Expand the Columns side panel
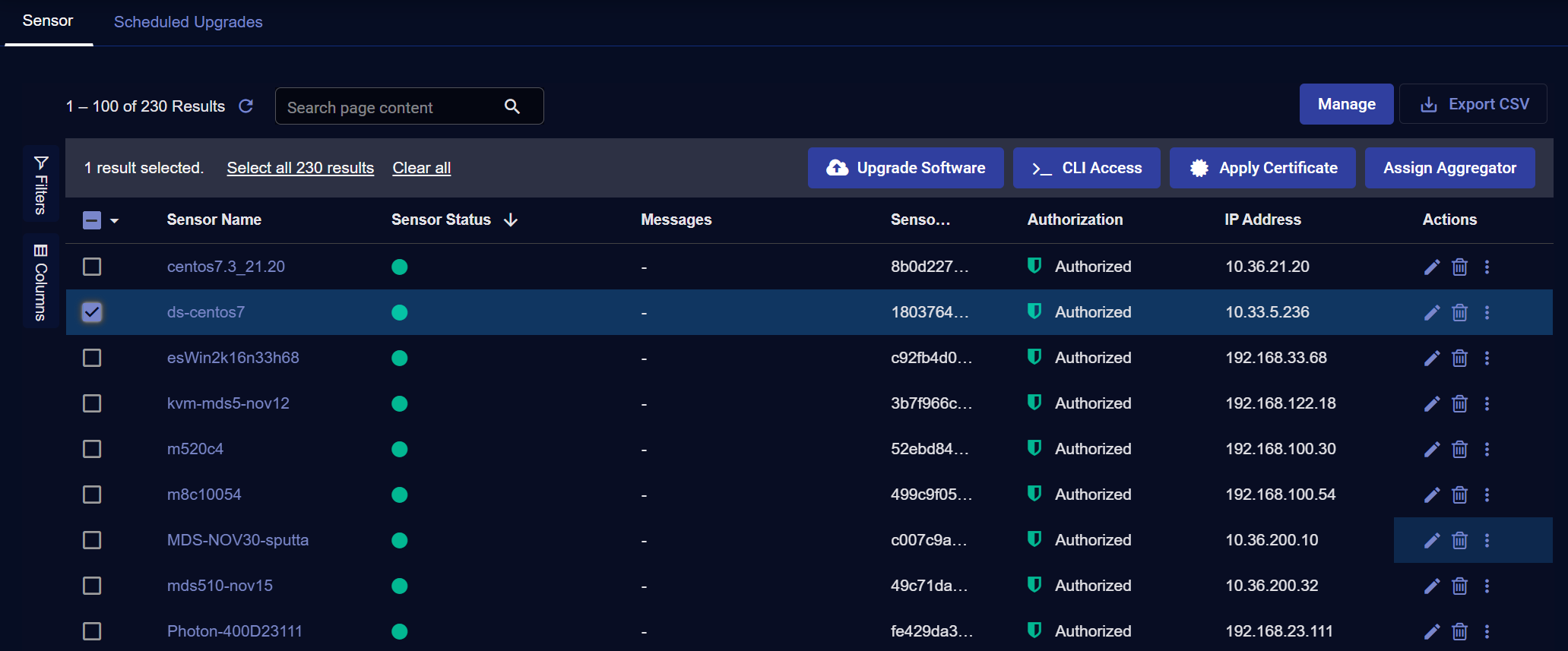This screenshot has width=1568, height=651. coord(41,281)
